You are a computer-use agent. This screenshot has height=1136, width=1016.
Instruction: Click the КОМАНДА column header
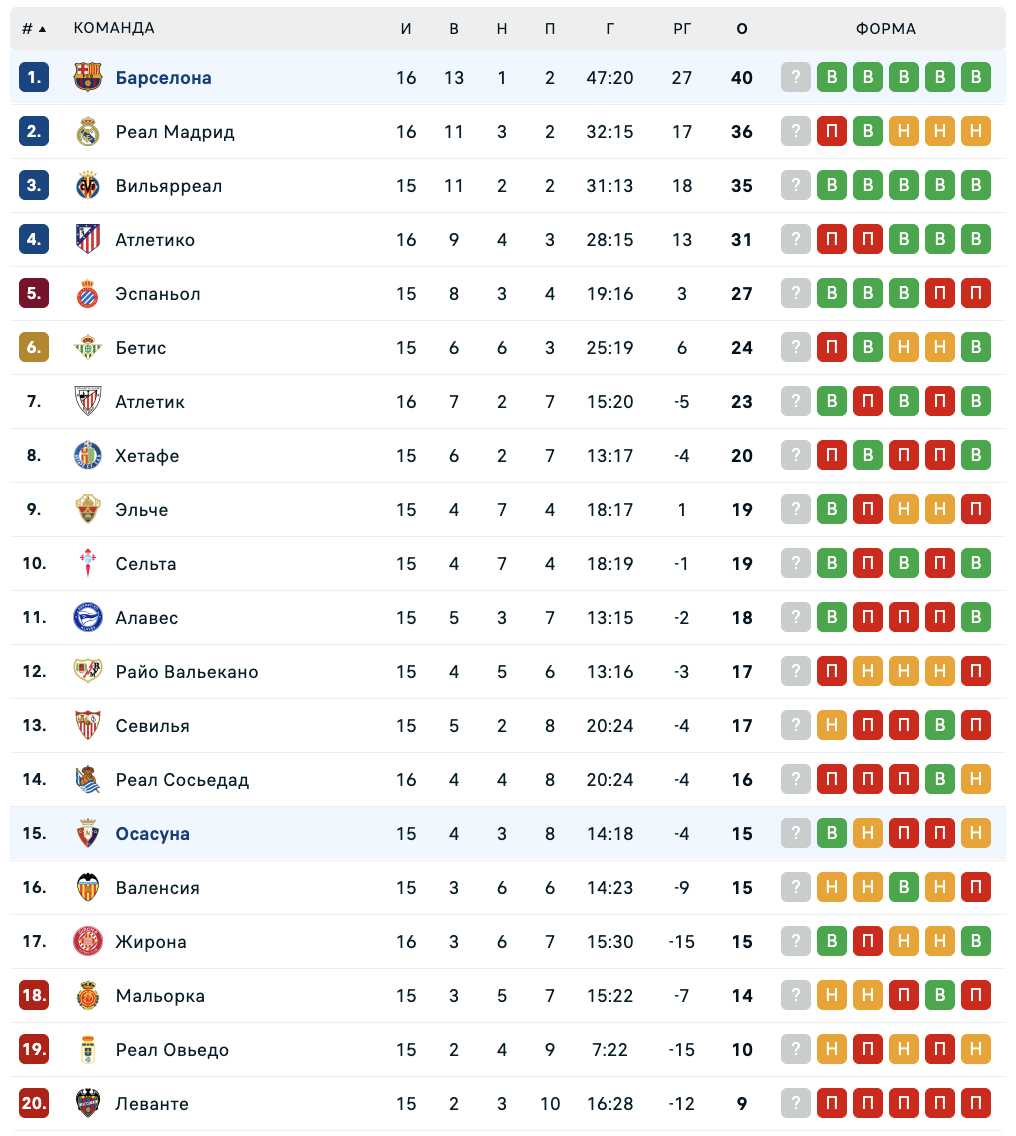click(x=114, y=29)
